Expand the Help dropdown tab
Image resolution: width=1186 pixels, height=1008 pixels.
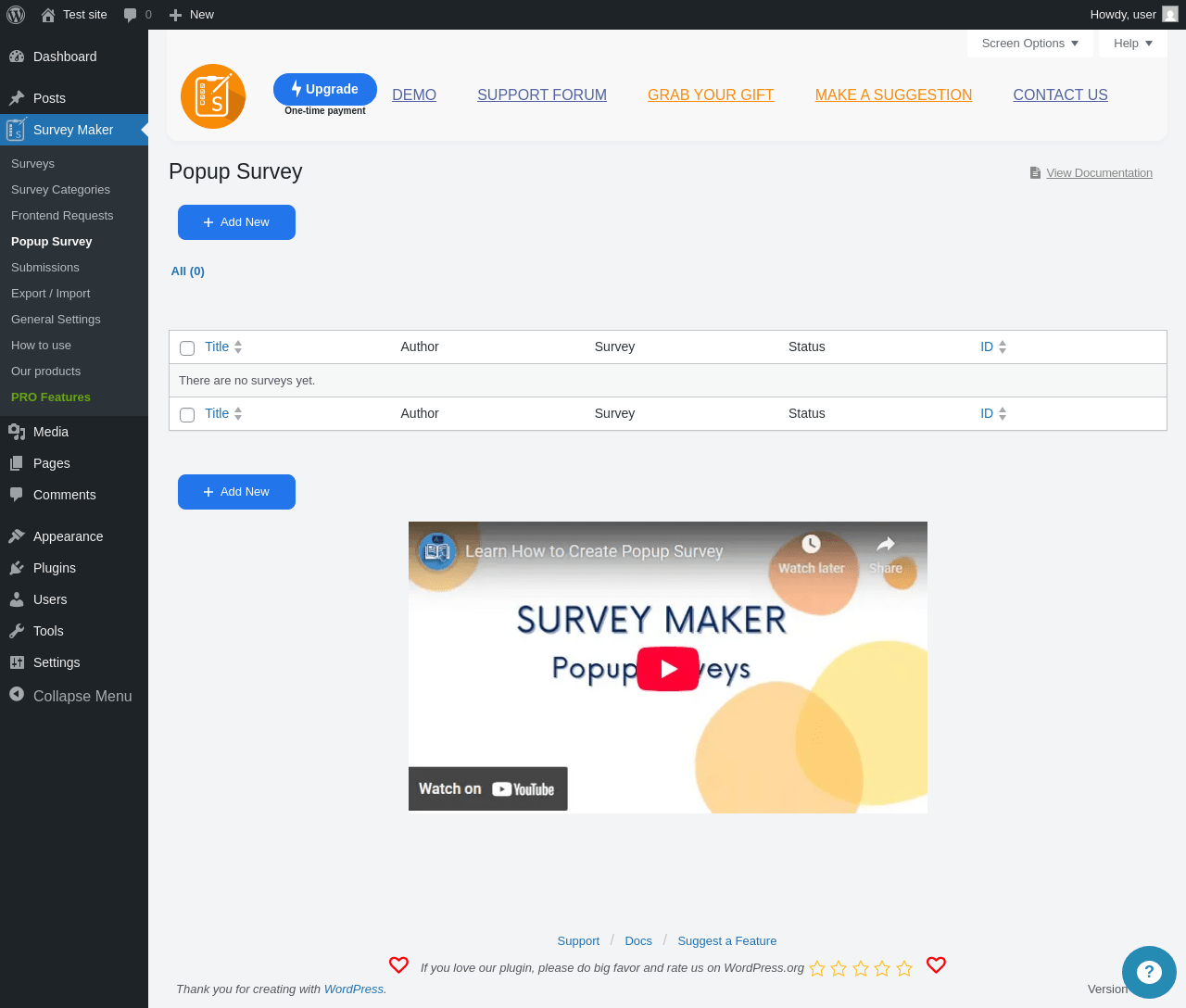(1133, 44)
